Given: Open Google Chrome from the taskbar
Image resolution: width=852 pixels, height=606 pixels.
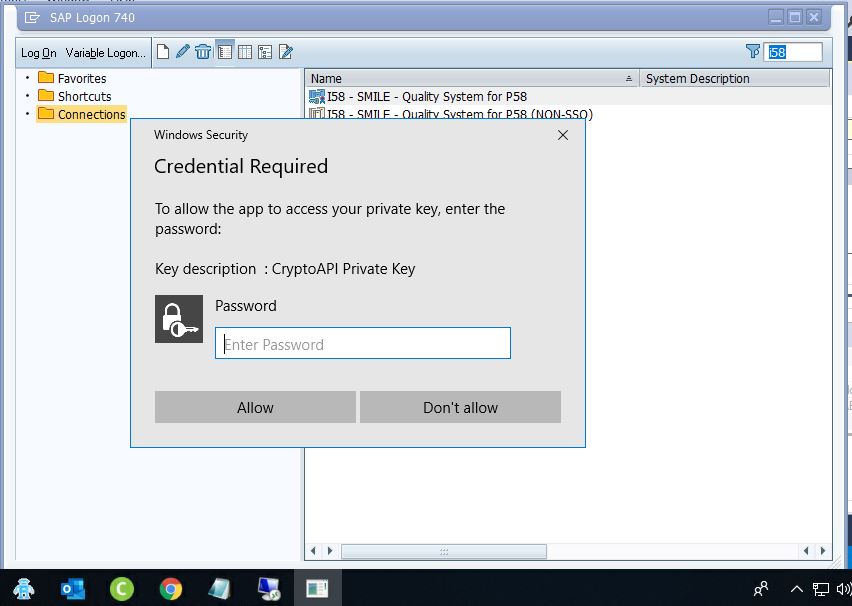Looking at the screenshot, I should point(171,589).
